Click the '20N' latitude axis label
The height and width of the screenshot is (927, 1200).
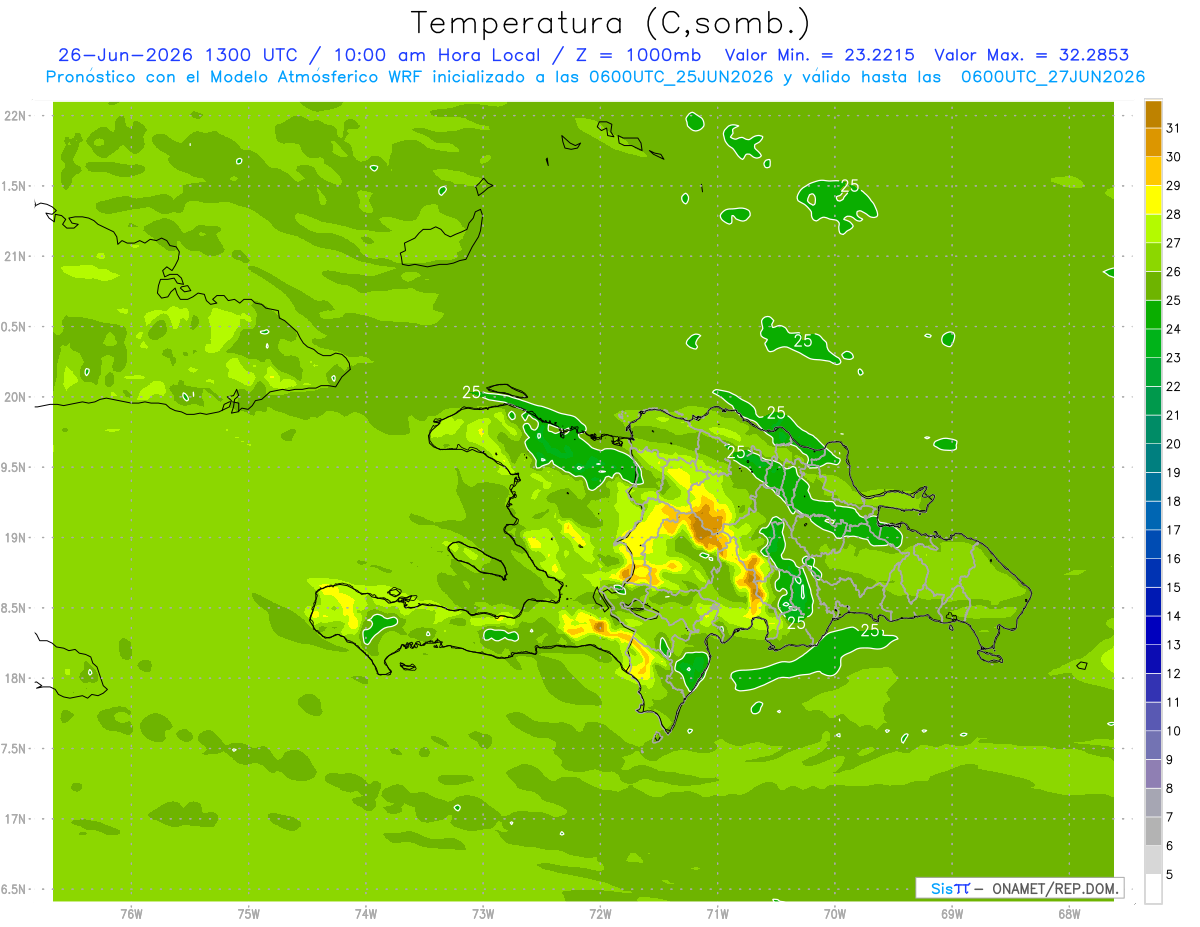click(15, 397)
